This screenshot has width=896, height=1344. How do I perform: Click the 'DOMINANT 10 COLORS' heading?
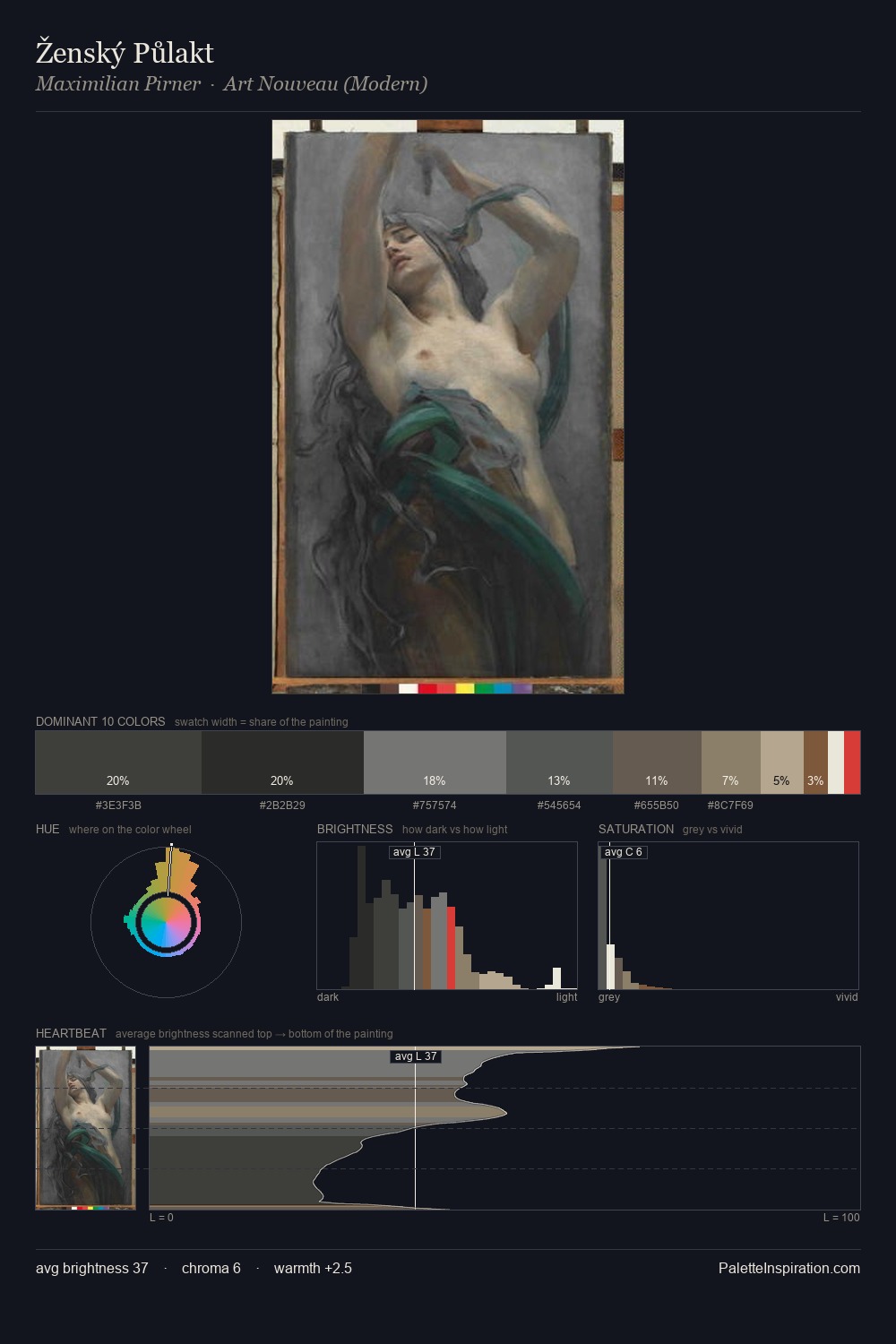[x=100, y=721]
